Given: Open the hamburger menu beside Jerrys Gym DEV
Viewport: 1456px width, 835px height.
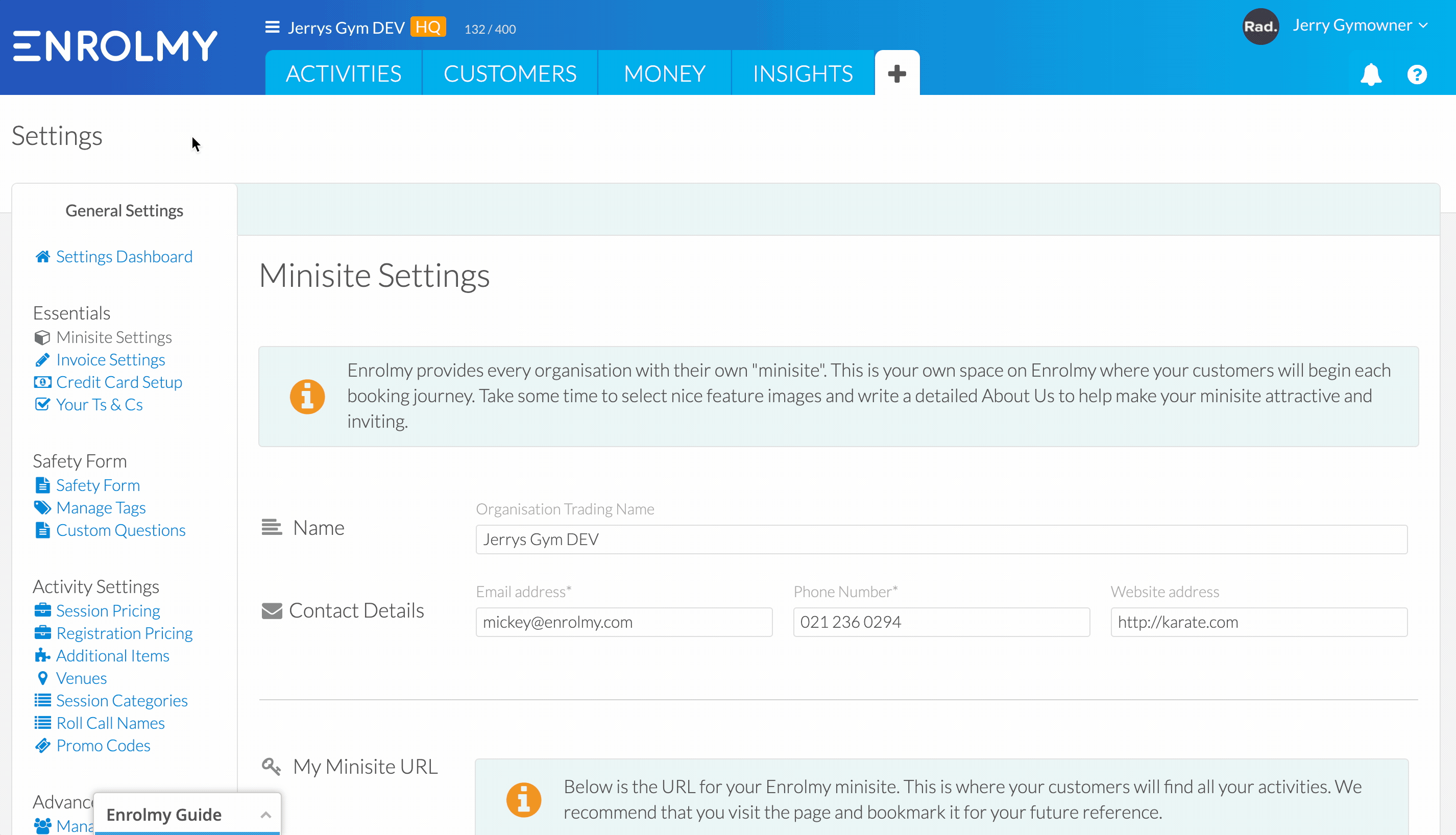Looking at the screenshot, I should 273,27.
